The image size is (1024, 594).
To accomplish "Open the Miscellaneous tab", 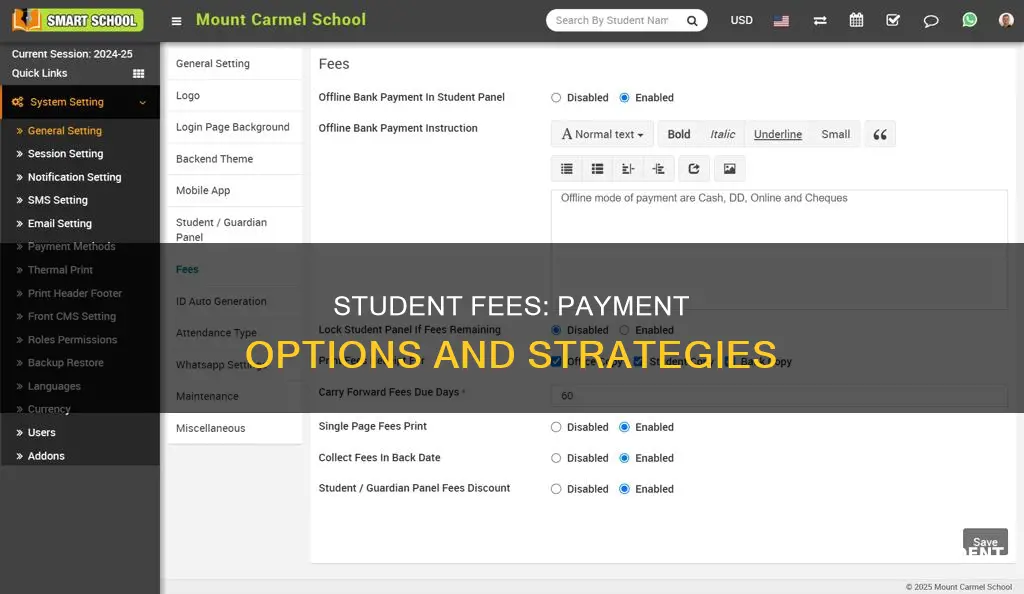I will (234, 428).
